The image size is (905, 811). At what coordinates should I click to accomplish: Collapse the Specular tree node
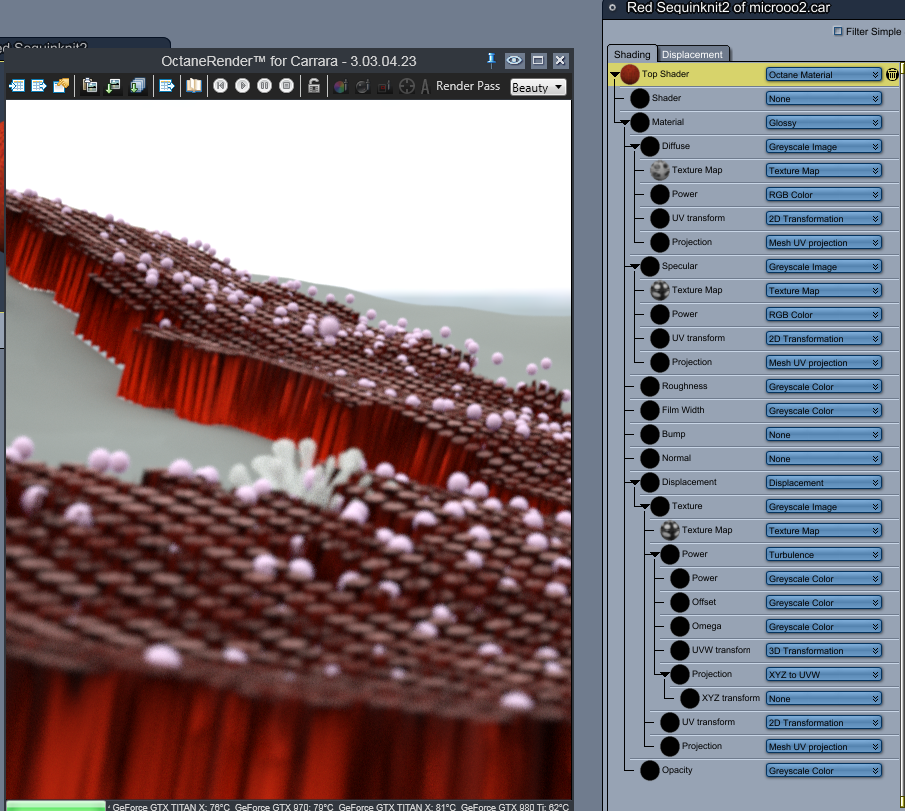click(635, 267)
